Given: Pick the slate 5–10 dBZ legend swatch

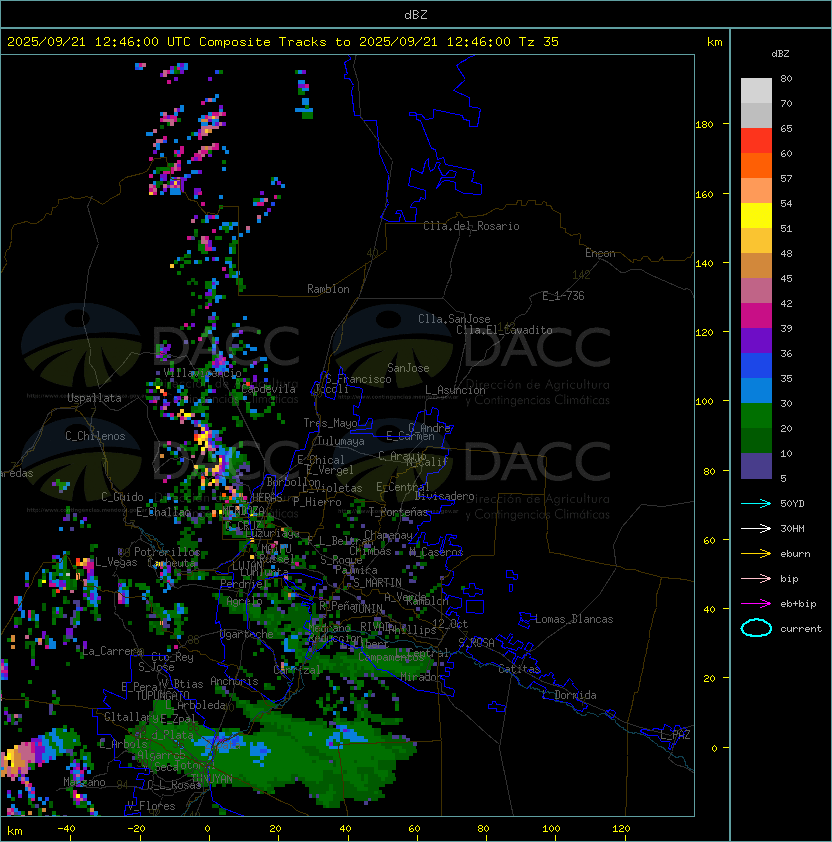Looking at the screenshot, I should tap(756, 466).
